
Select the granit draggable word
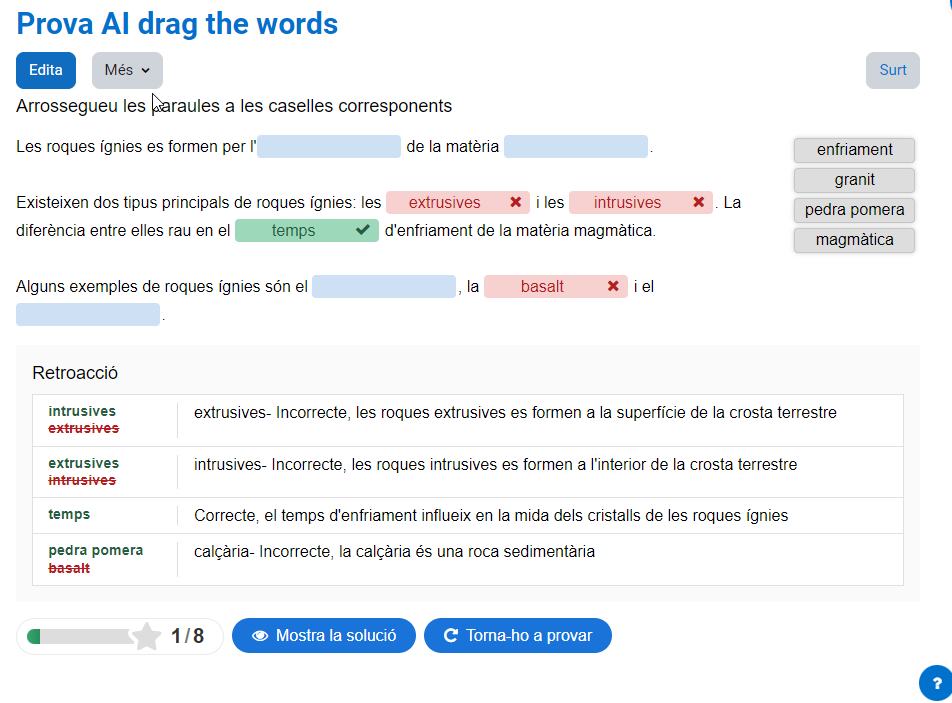854,180
